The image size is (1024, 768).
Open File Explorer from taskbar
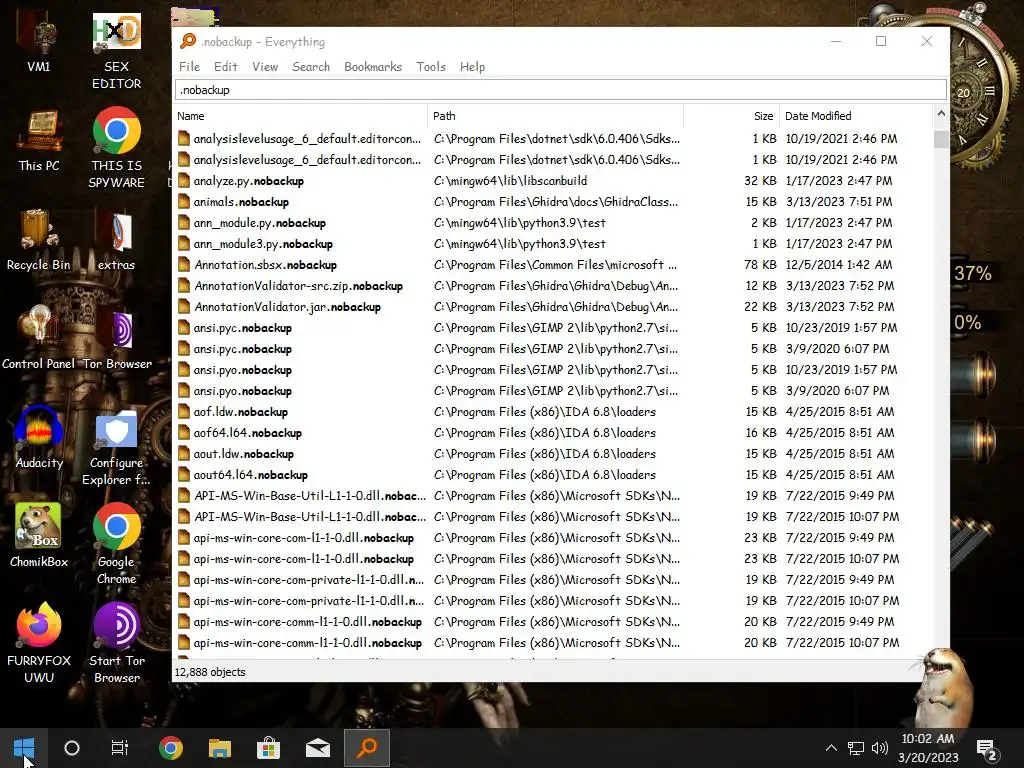(x=219, y=748)
